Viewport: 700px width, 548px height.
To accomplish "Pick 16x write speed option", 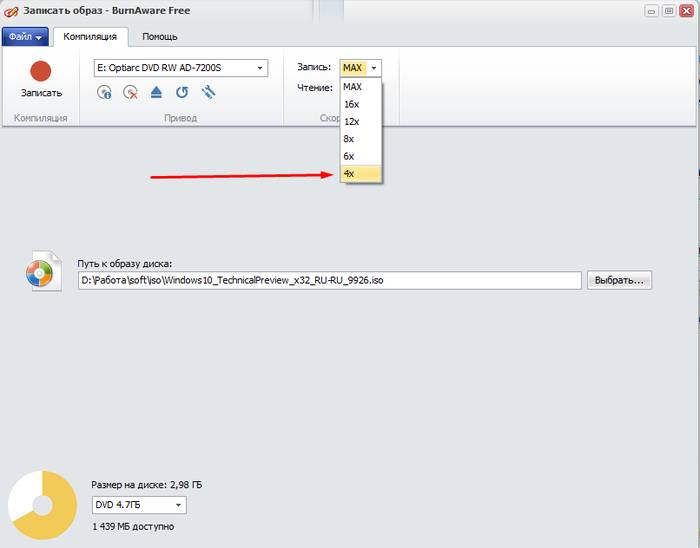I will [x=360, y=104].
